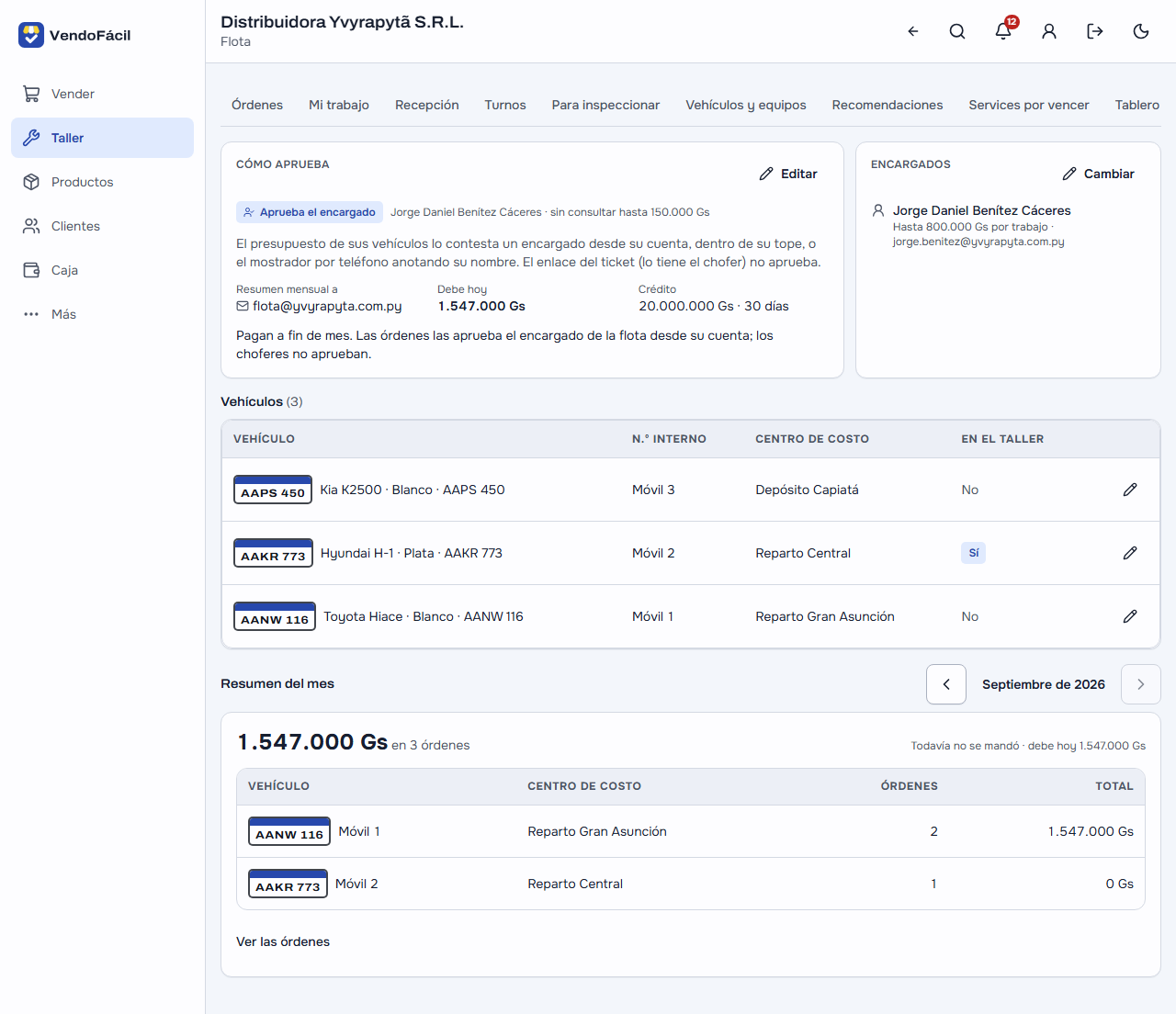This screenshot has height=1014, width=1176.
Task: Go to next month chevron
Action: click(x=1141, y=684)
